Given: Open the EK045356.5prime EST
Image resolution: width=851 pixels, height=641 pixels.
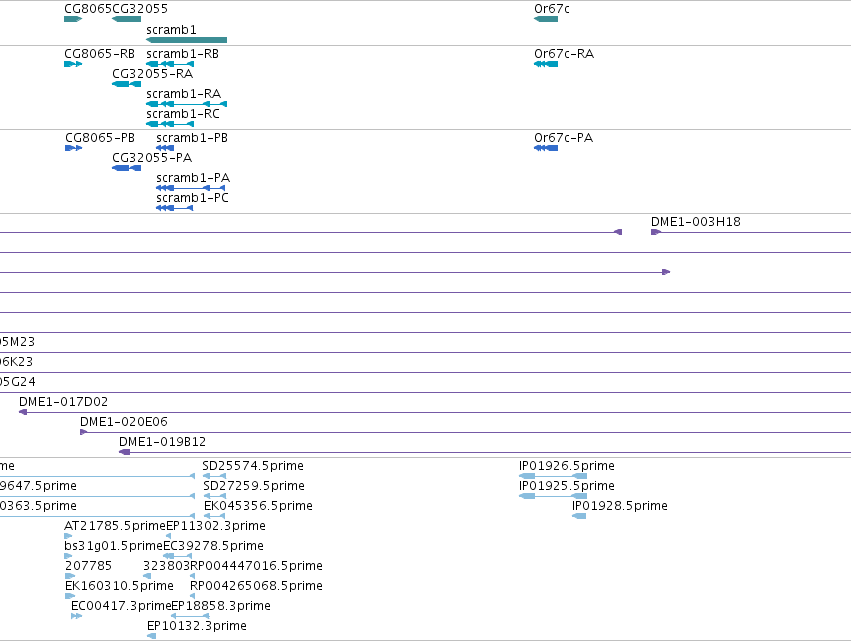Looking at the screenshot, I should pyautogui.click(x=214, y=516).
